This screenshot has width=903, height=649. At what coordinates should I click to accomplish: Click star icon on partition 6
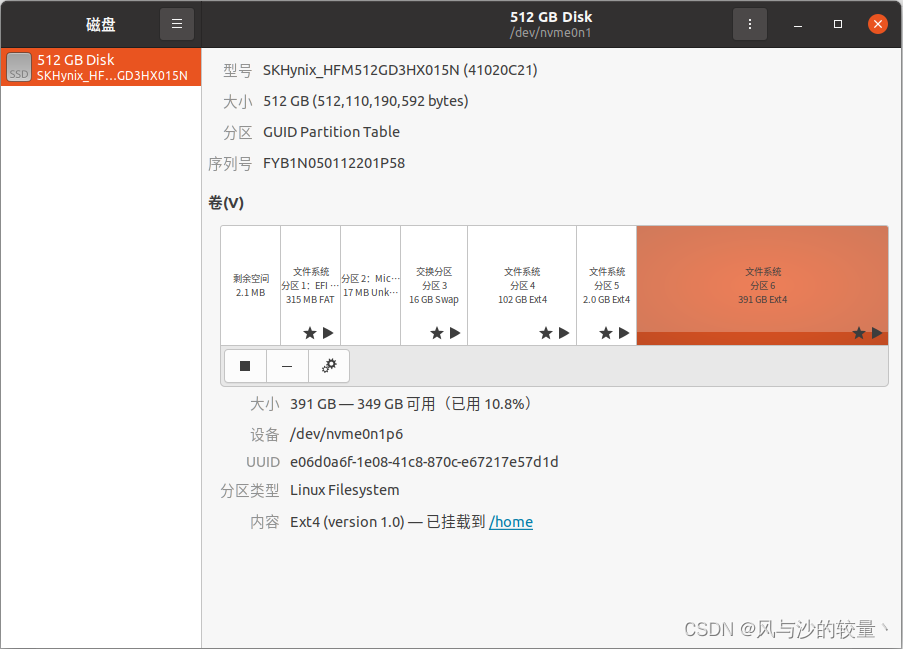(859, 333)
